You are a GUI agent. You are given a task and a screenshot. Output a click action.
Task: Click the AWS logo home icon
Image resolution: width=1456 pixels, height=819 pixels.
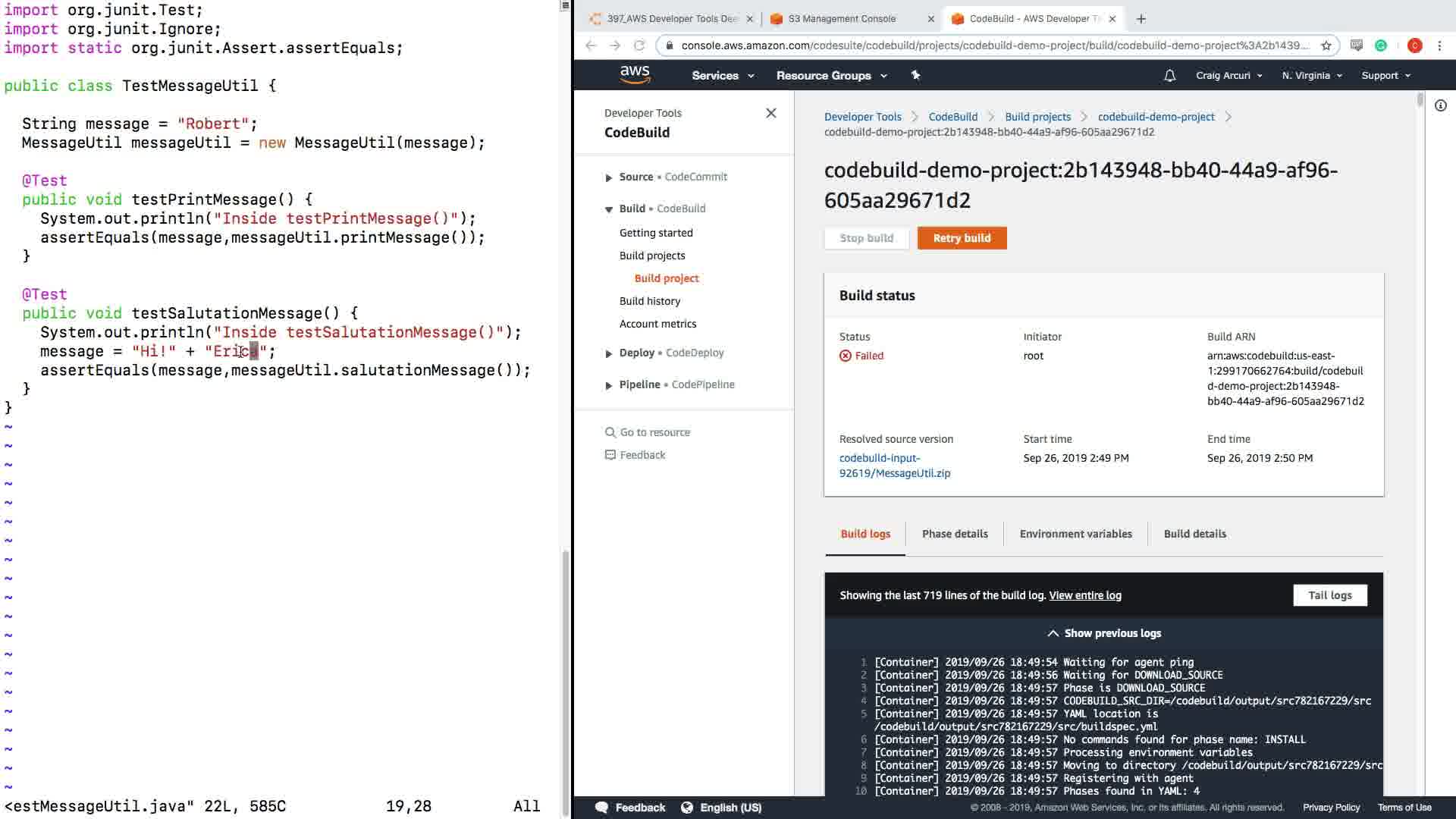pyautogui.click(x=635, y=74)
